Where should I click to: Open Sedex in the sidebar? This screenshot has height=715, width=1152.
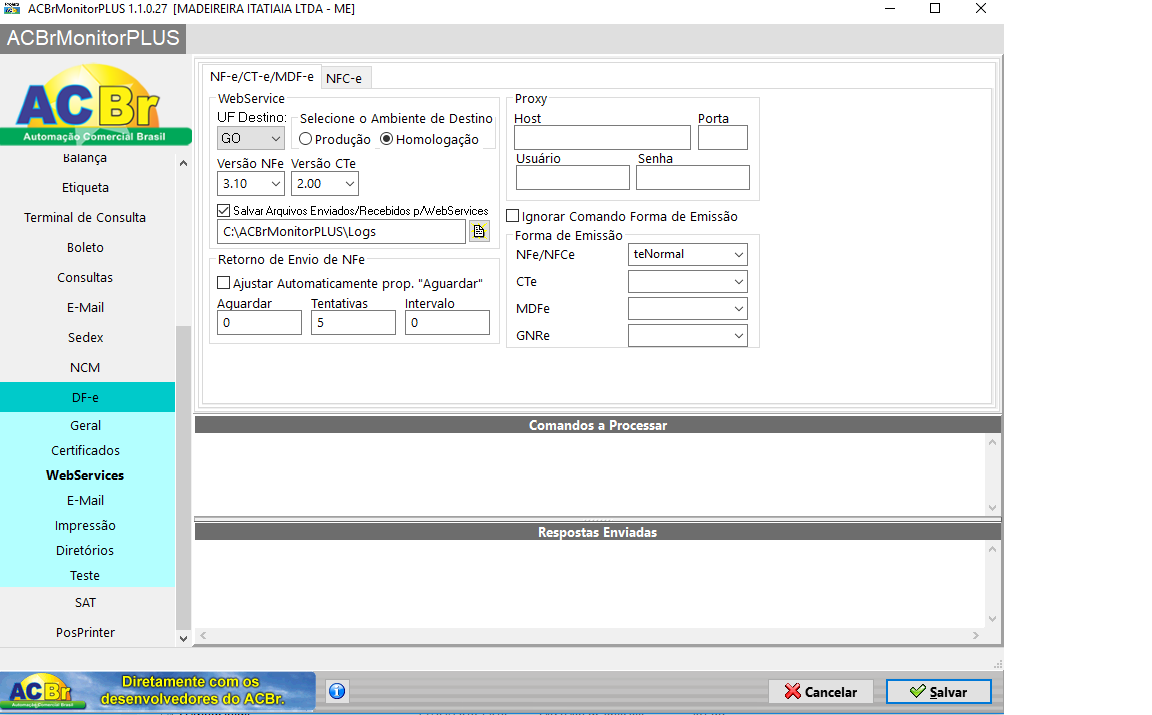click(85, 338)
